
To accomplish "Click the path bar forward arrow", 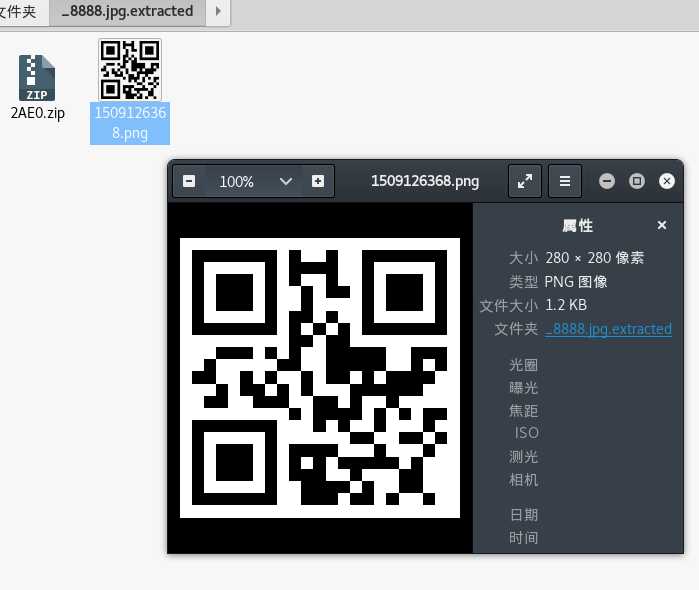I will click(218, 11).
